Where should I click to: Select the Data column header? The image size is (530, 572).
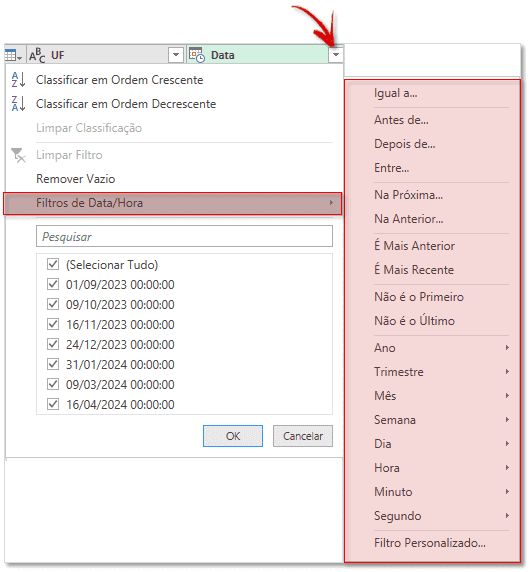coord(265,55)
